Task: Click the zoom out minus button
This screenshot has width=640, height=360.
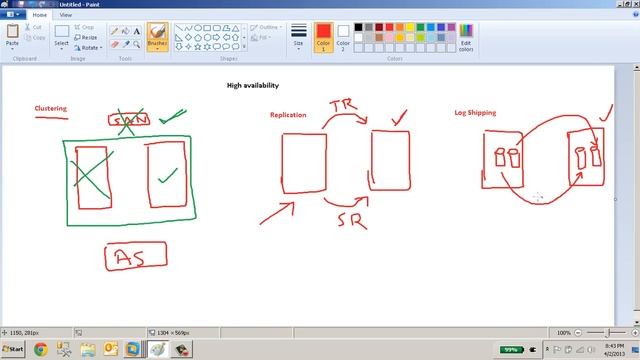Action: (578, 333)
